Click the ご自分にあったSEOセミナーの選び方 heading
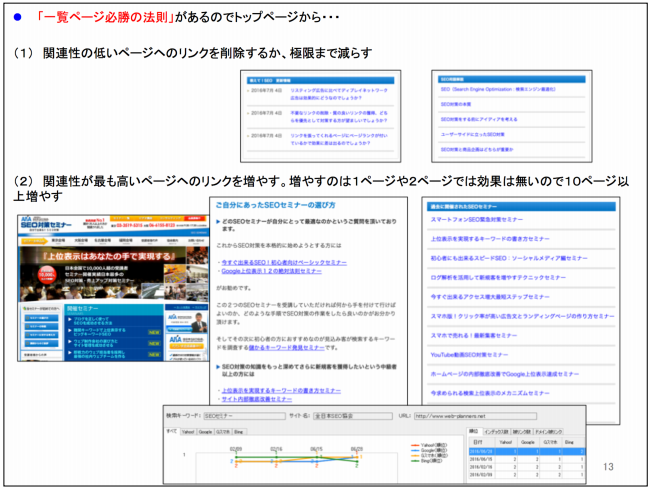This screenshot has height=490, width=651. pyautogui.click(x=276, y=205)
